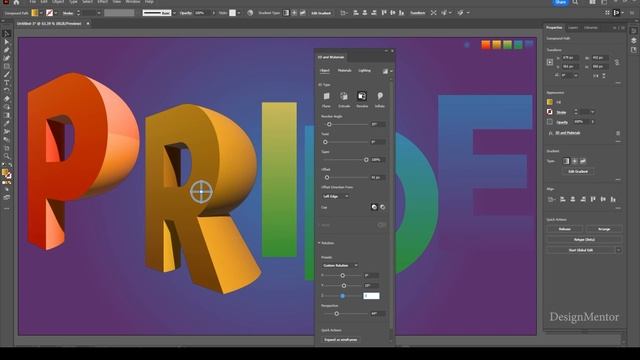Click vertical align bottom in Properties Align section

click(x=613, y=199)
